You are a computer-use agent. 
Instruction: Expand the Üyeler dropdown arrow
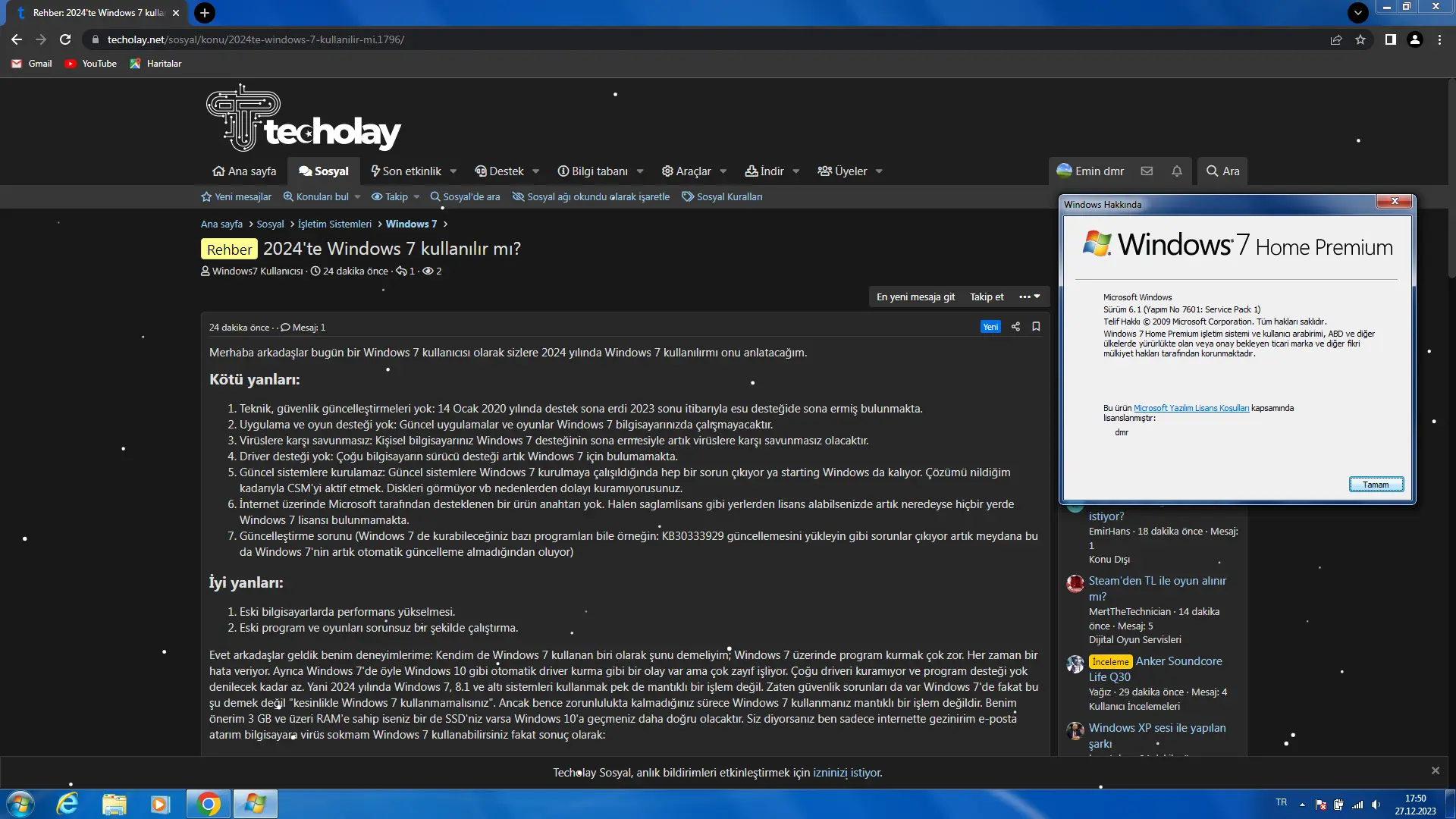879,171
